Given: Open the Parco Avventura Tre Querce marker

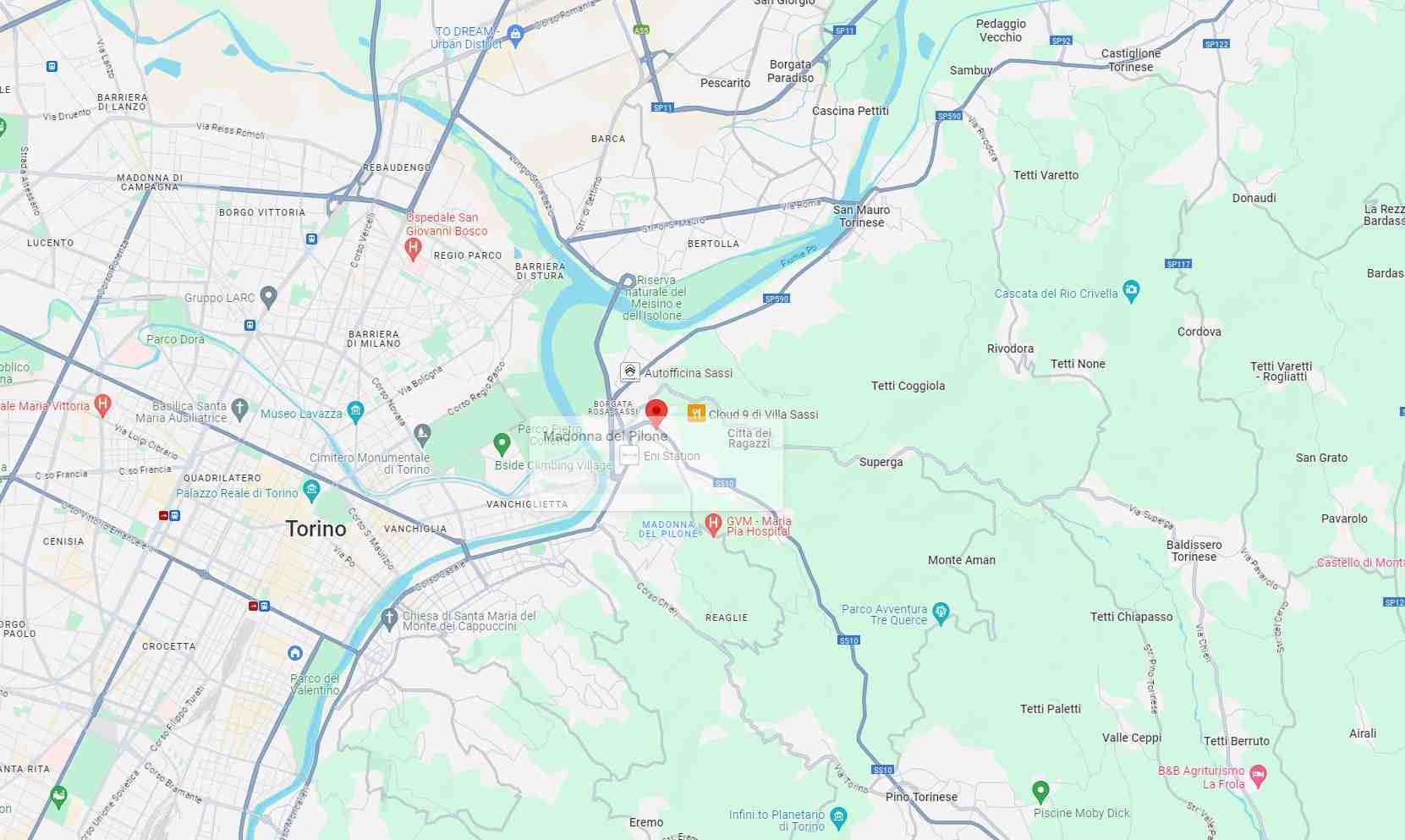Looking at the screenshot, I should click(941, 612).
